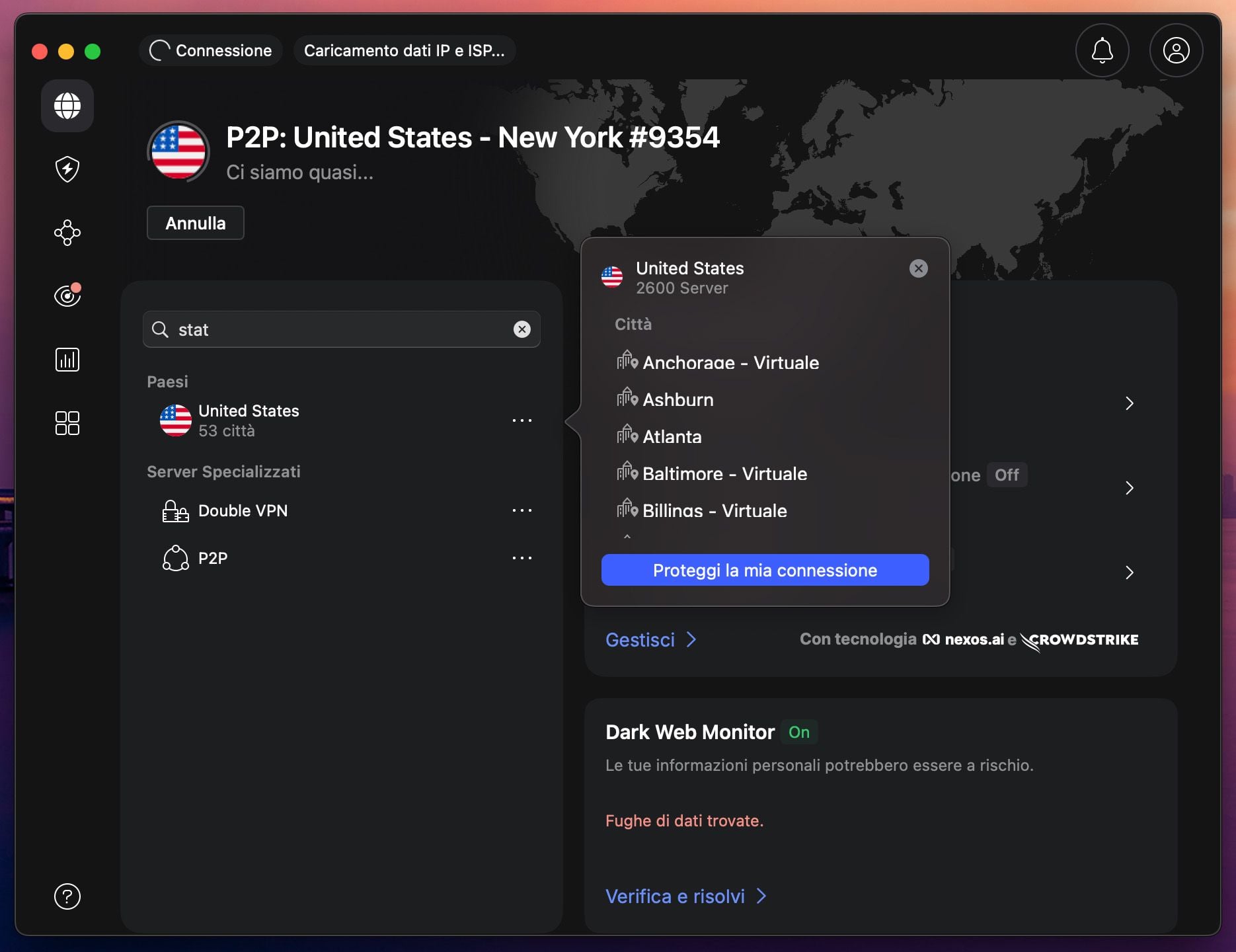This screenshot has height=952, width=1236.
Task: Open Dark Web Monitor eye icon with notification dot
Action: (67, 296)
